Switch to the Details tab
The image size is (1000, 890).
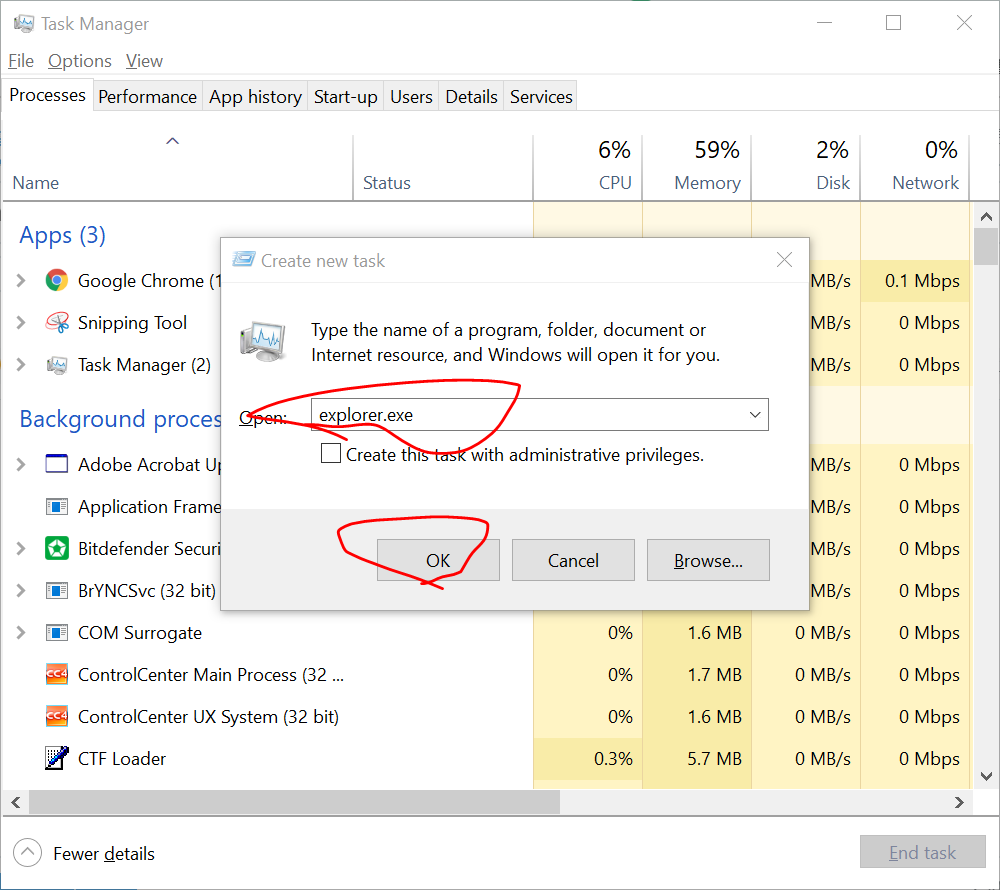coord(471,96)
